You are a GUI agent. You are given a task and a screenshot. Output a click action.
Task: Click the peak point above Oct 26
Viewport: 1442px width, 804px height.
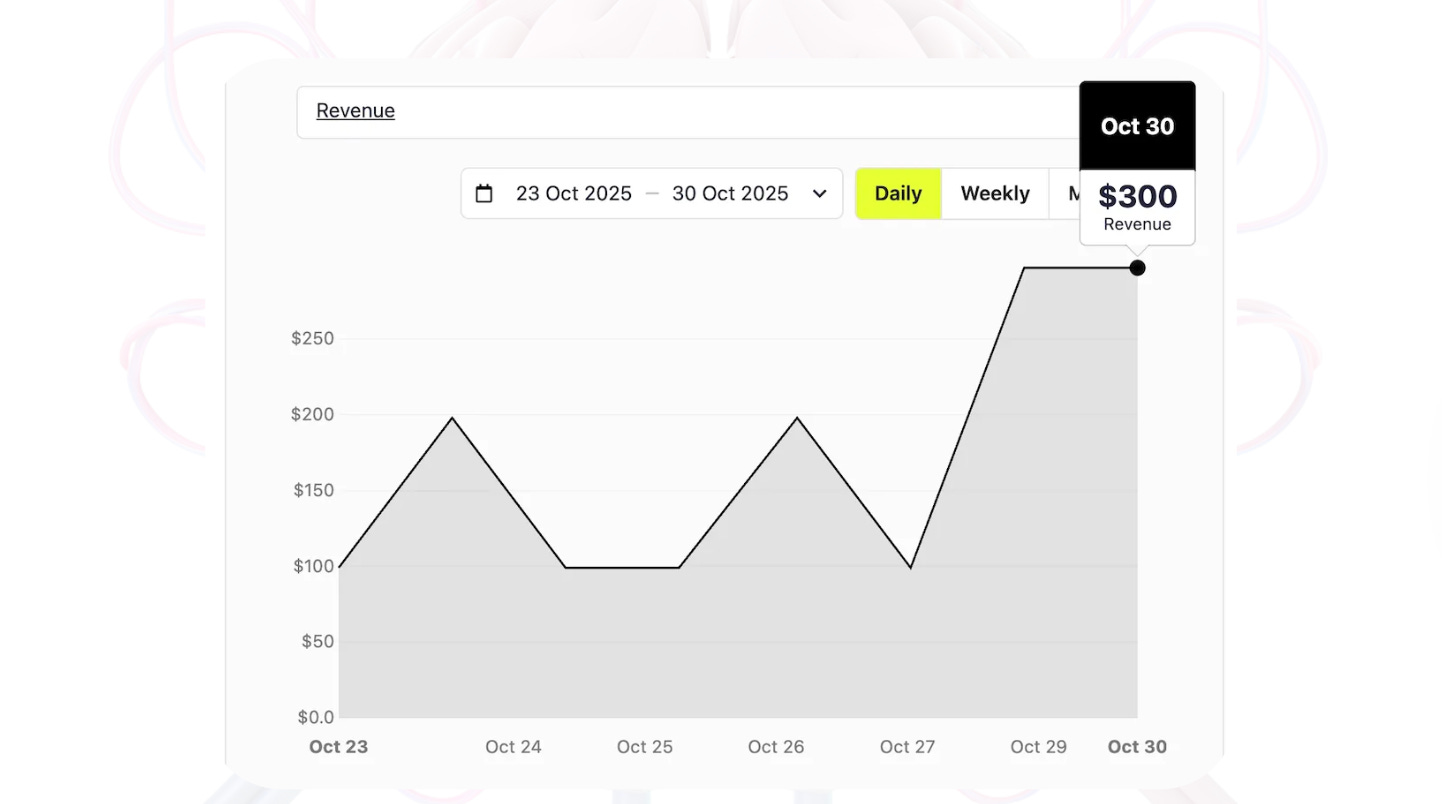point(797,417)
